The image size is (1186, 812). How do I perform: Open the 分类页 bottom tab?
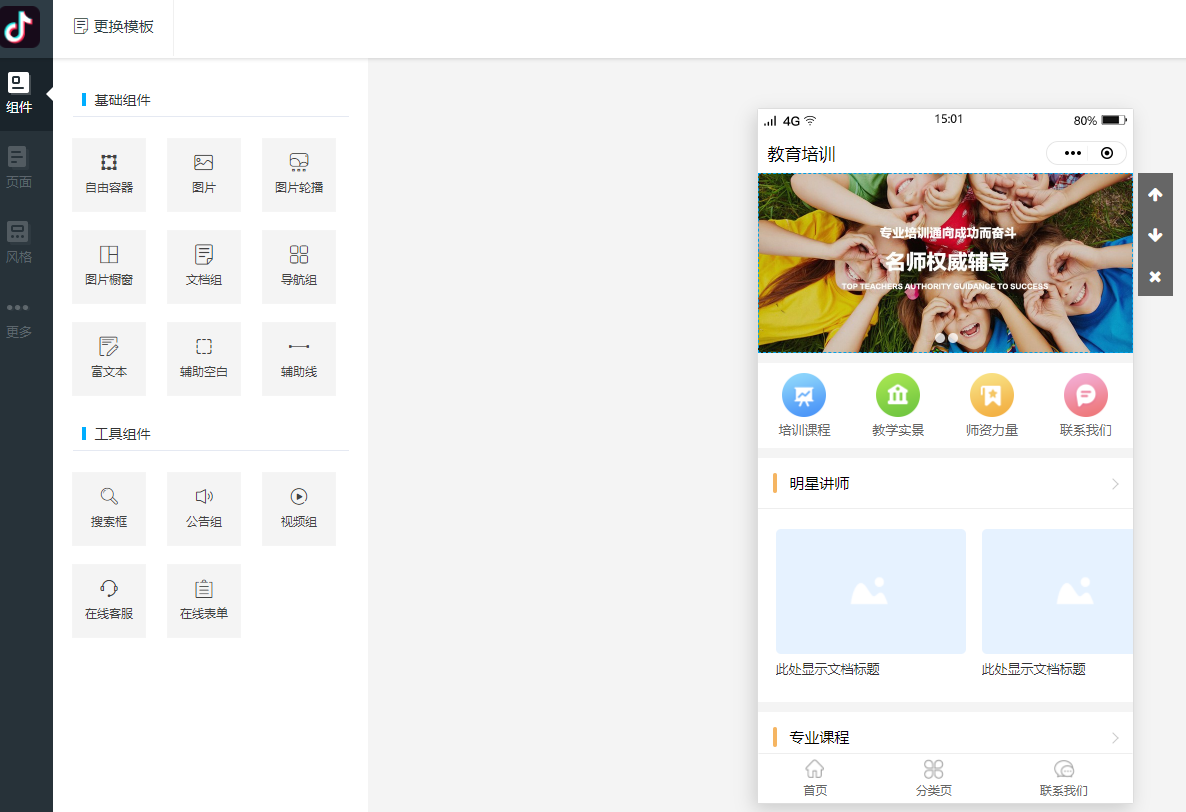pyautogui.click(x=933, y=778)
